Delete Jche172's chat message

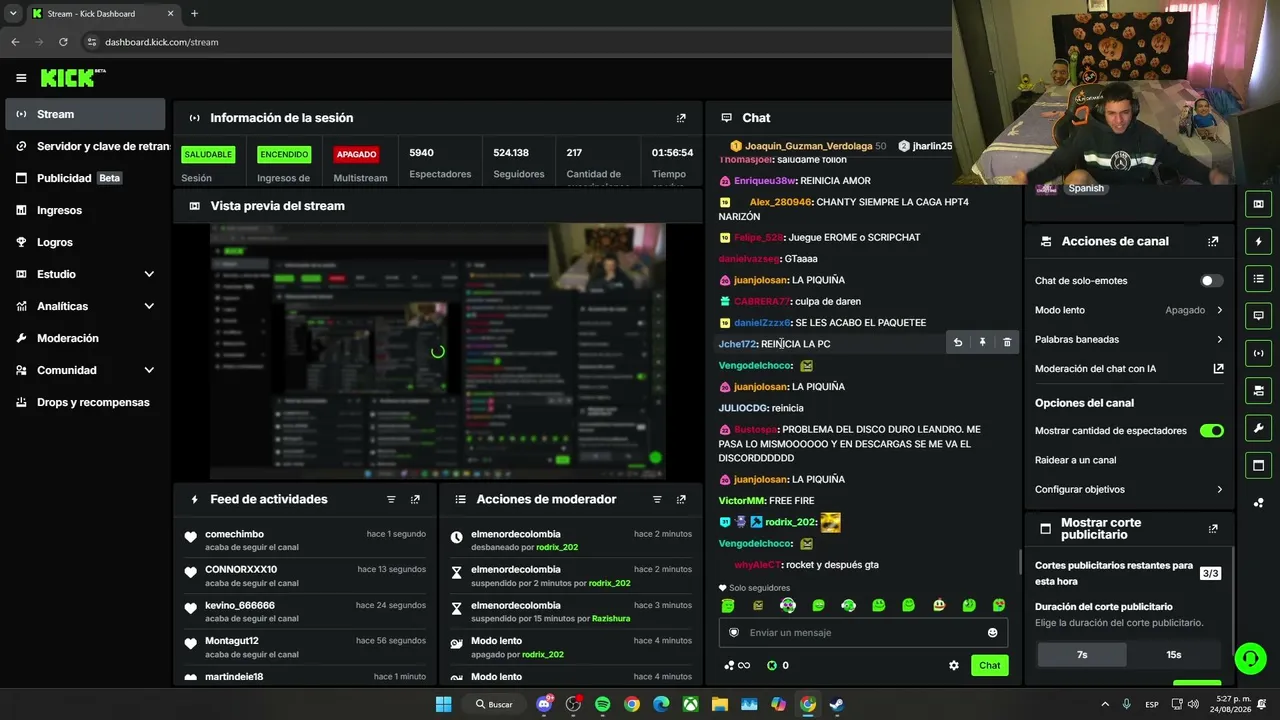pos(1006,343)
